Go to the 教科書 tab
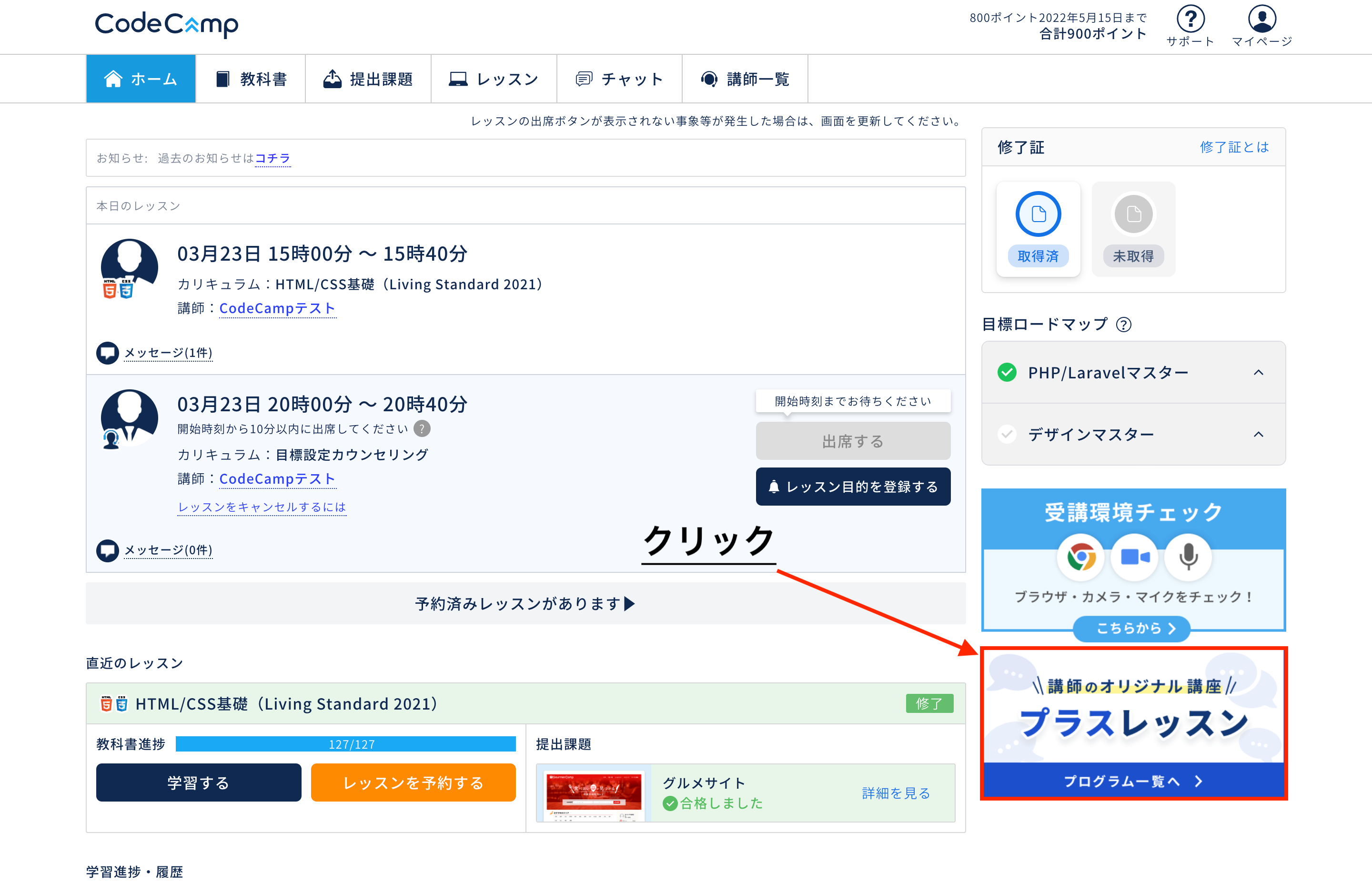The height and width of the screenshot is (884, 1372). 251,79
